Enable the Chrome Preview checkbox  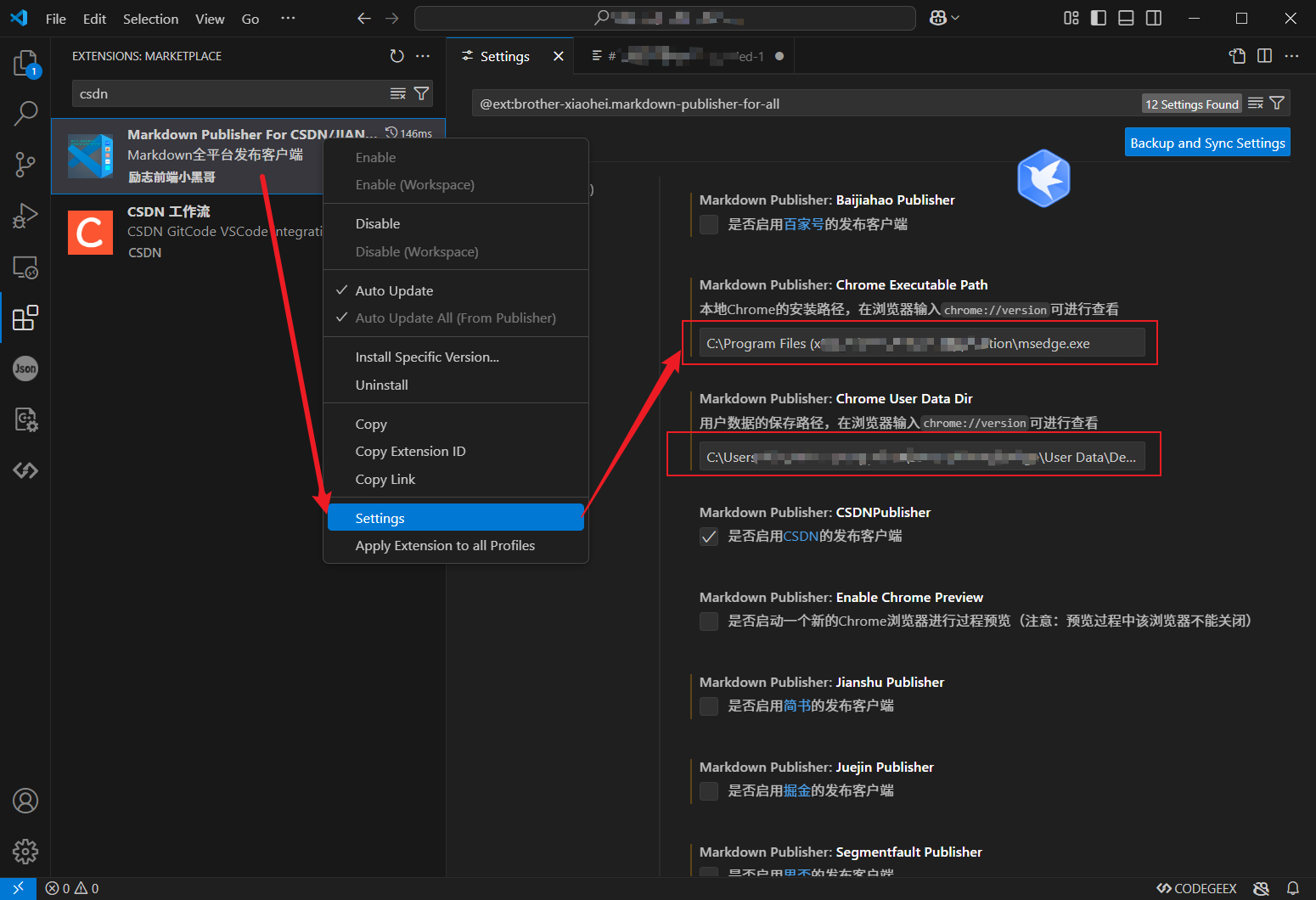tap(709, 622)
